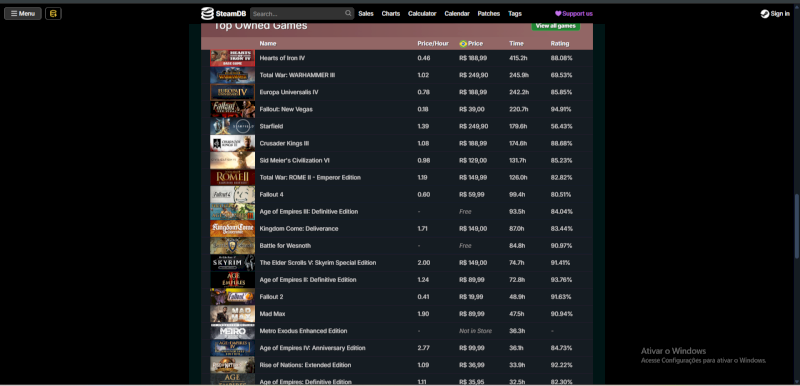The image size is (800, 386).
Task: Open the Kingdom Come: Deliverance link
Action: pos(299,229)
